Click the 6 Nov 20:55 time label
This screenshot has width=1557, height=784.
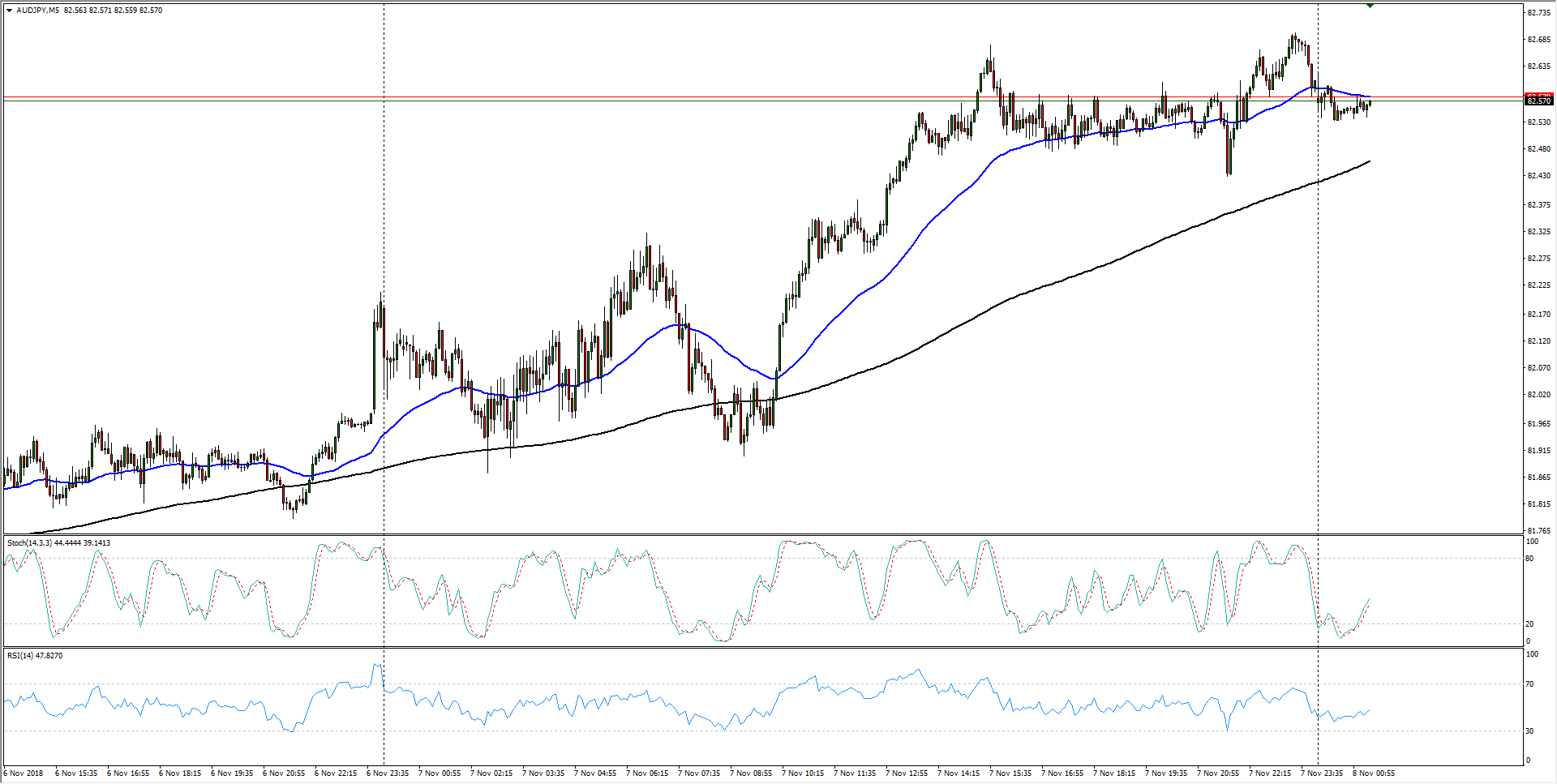tap(284, 773)
